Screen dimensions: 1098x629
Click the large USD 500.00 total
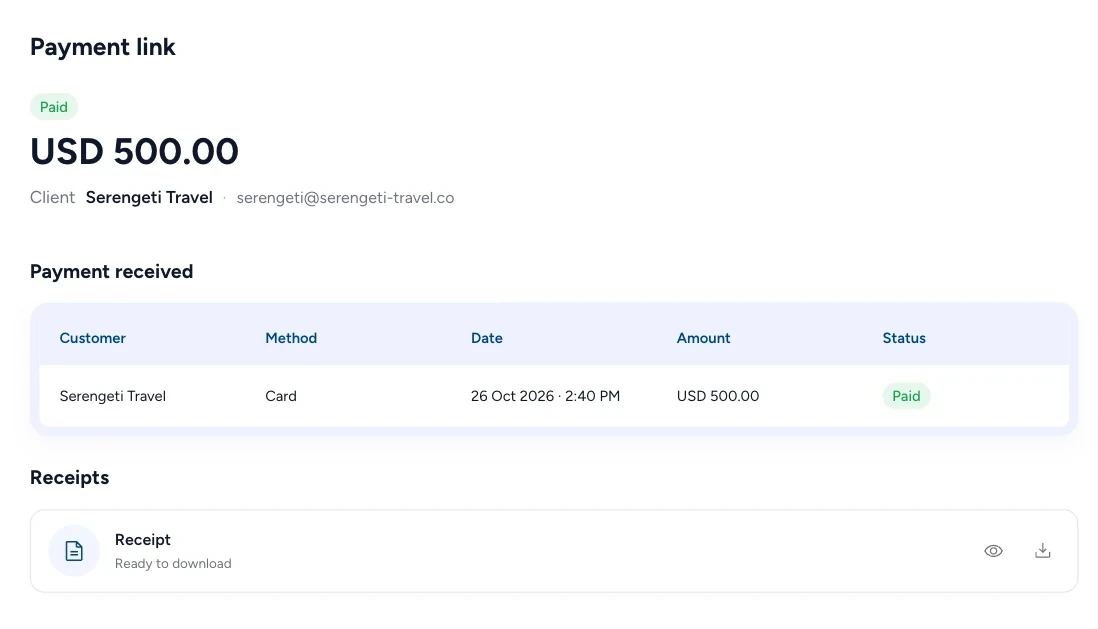134,151
